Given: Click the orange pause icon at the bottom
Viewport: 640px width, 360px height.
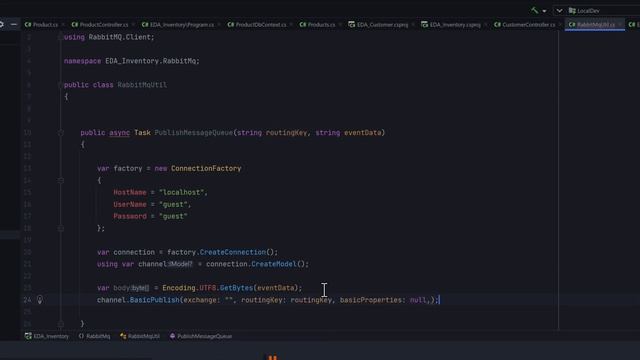Looking at the screenshot, I should (x=273, y=358).
